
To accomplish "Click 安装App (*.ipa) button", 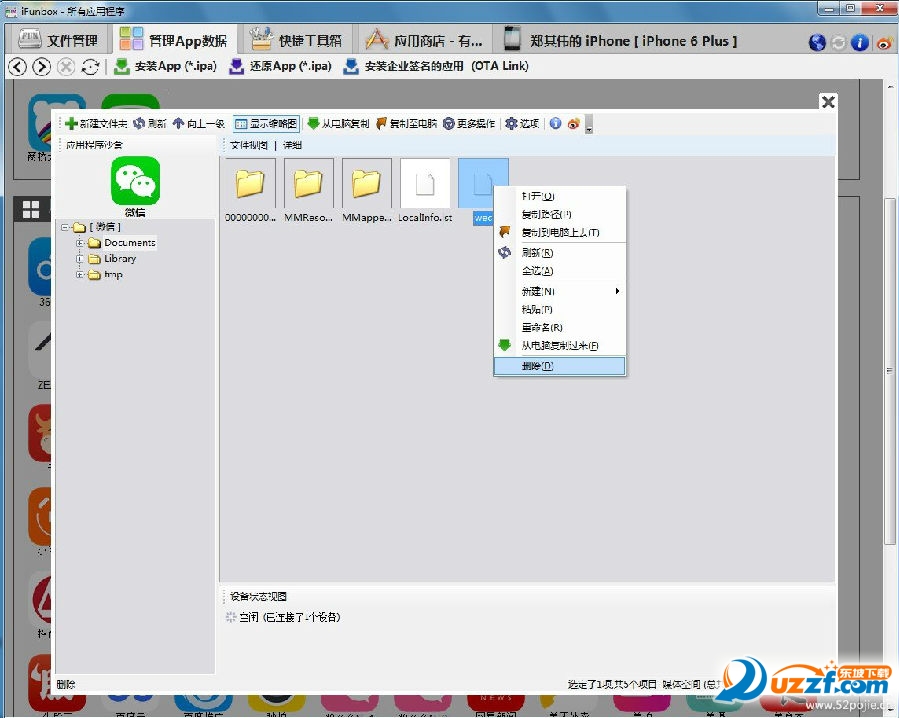I will (165, 66).
